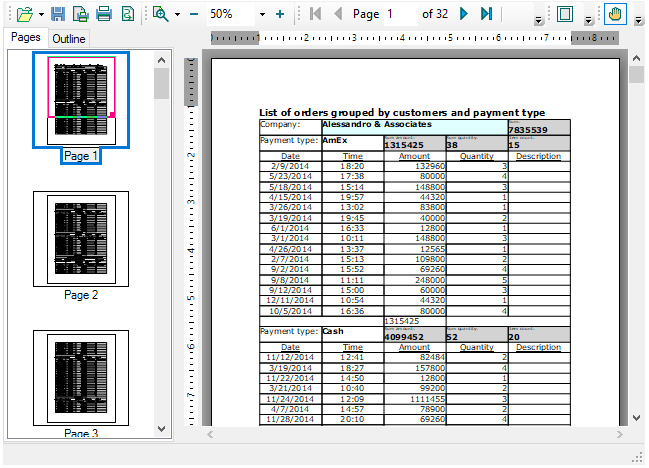Click the zoom magnifier tool icon
The height and width of the screenshot is (468, 649).
pos(160,15)
